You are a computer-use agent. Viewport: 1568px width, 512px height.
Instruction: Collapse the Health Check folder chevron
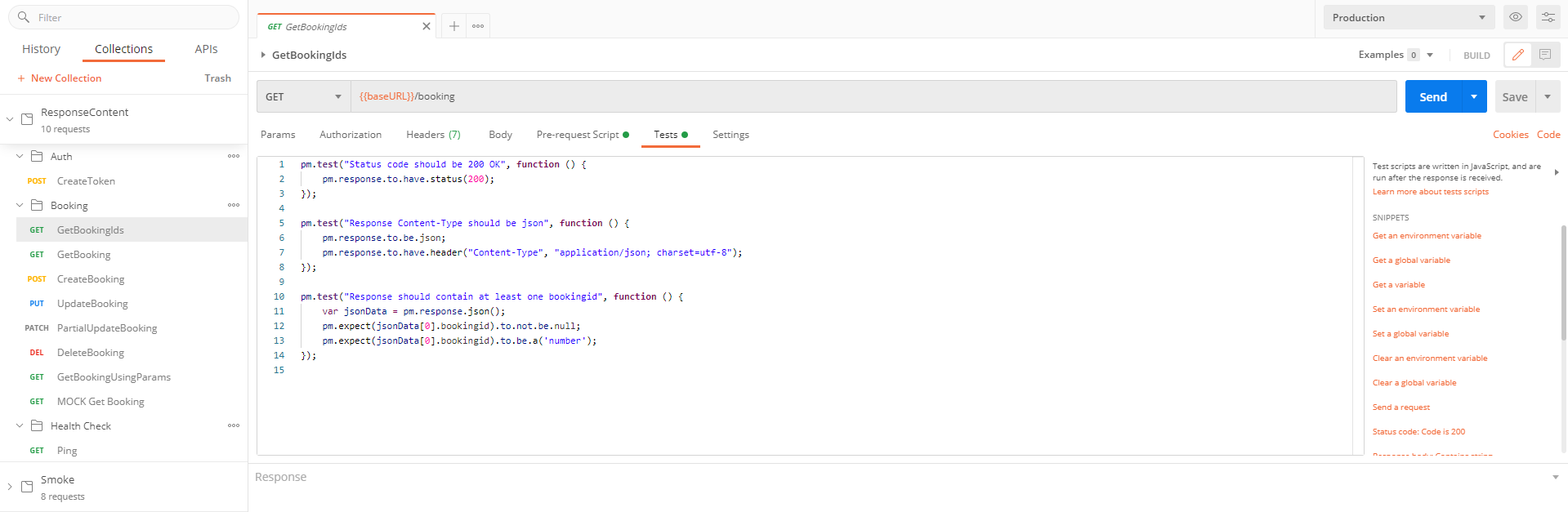20,425
